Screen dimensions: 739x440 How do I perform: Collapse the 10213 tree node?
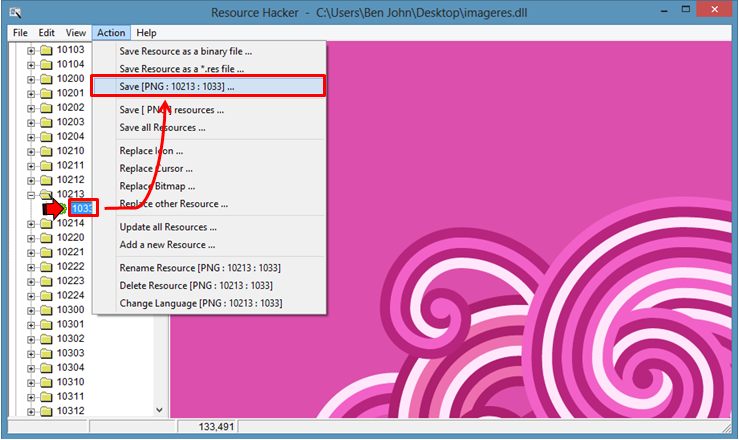(x=31, y=194)
